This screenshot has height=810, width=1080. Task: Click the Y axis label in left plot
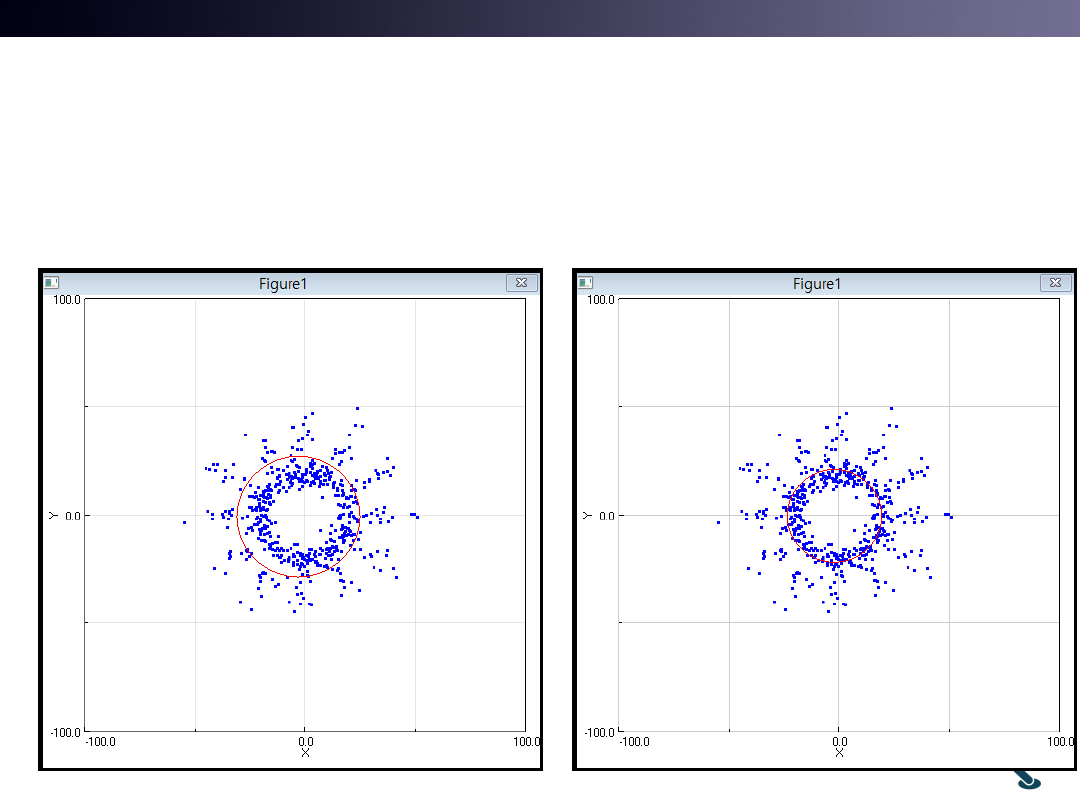click(x=52, y=515)
